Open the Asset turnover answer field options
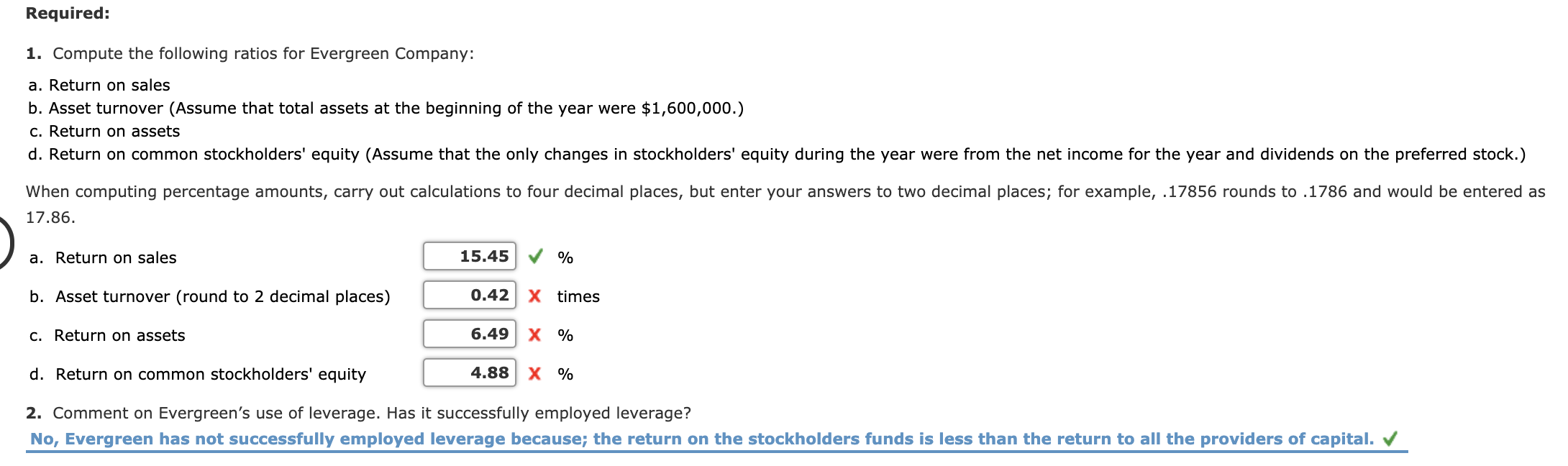The height and width of the screenshot is (466, 1568). (470, 294)
